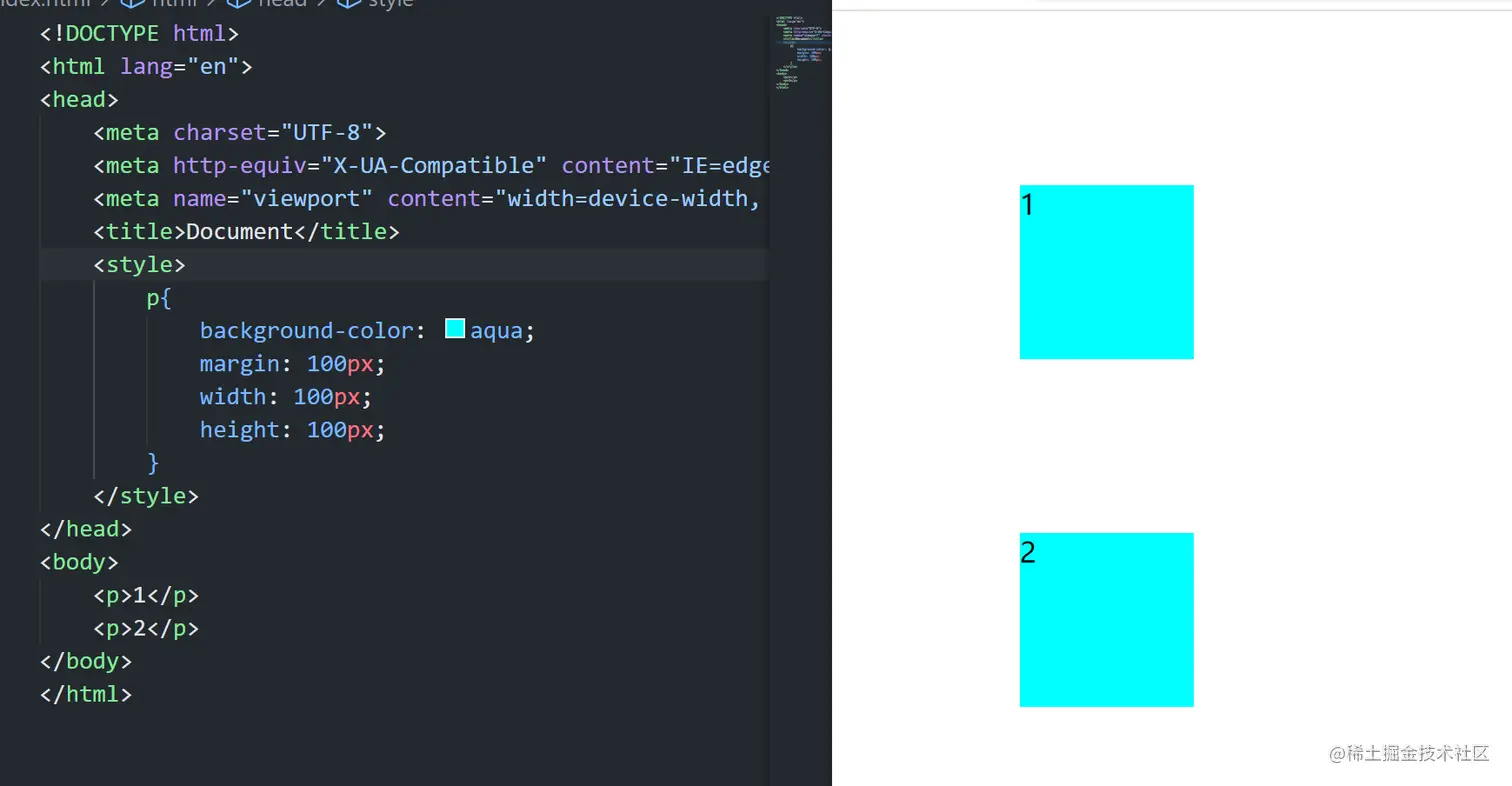Click the minimap code overview in the editor
The height and width of the screenshot is (786, 1512).
pos(803,53)
